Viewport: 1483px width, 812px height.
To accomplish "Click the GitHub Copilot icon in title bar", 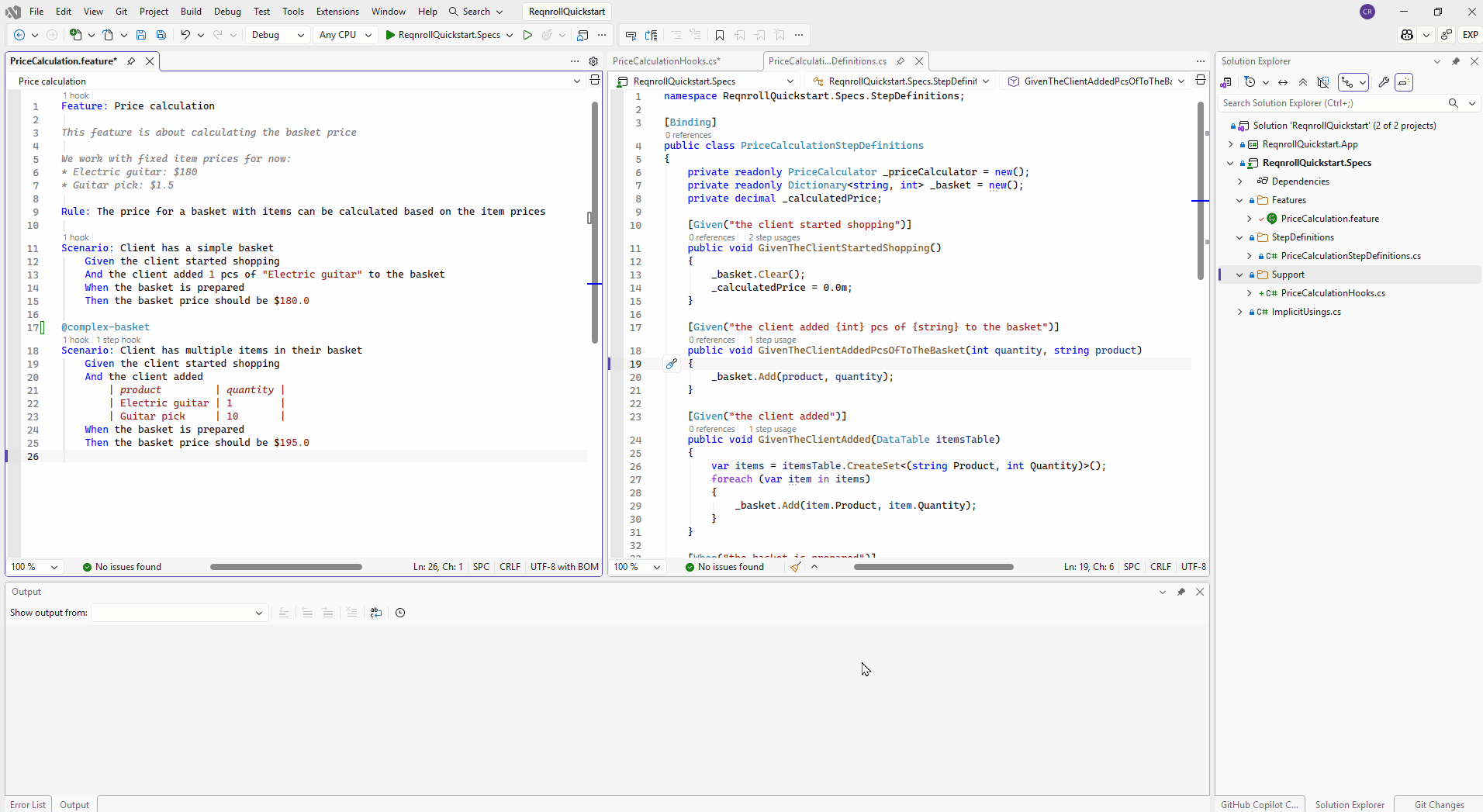I will 1407,35.
